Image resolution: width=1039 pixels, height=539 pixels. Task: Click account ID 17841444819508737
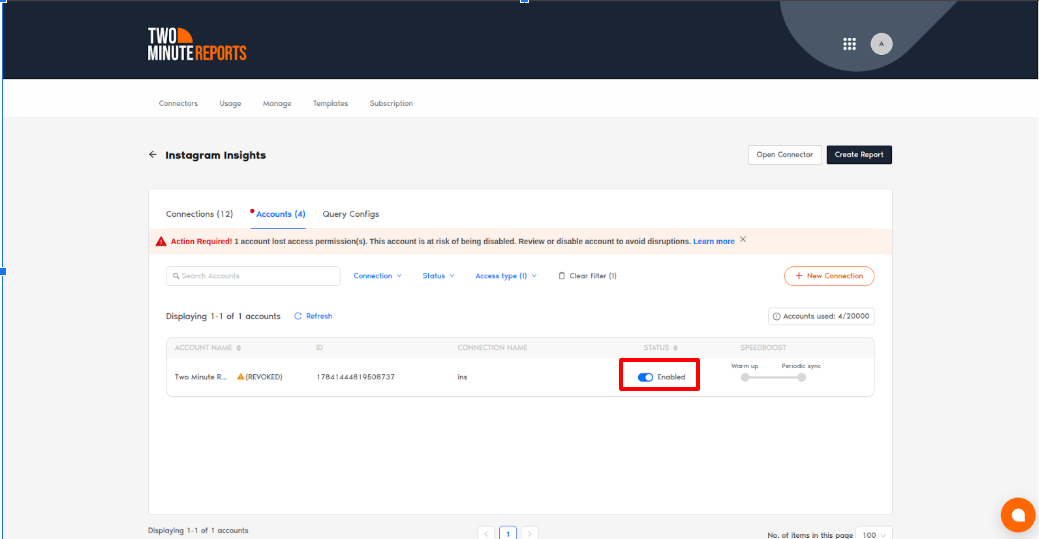[355, 377]
